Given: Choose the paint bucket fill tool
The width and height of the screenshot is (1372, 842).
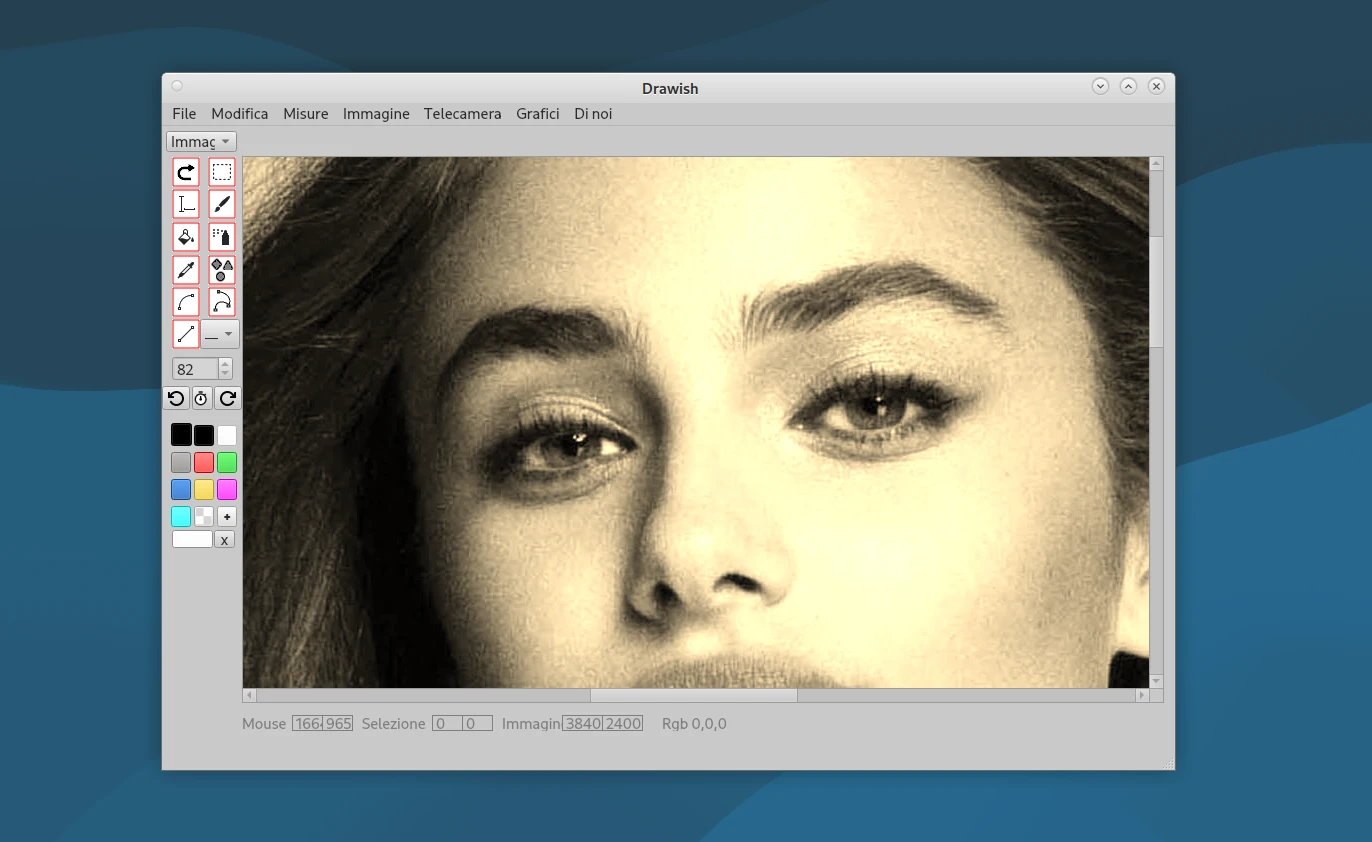Looking at the screenshot, I should 186,237.
